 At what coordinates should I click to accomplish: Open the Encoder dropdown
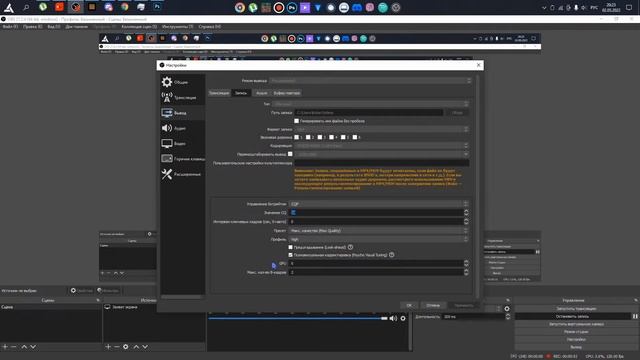(x=382, y=146)
